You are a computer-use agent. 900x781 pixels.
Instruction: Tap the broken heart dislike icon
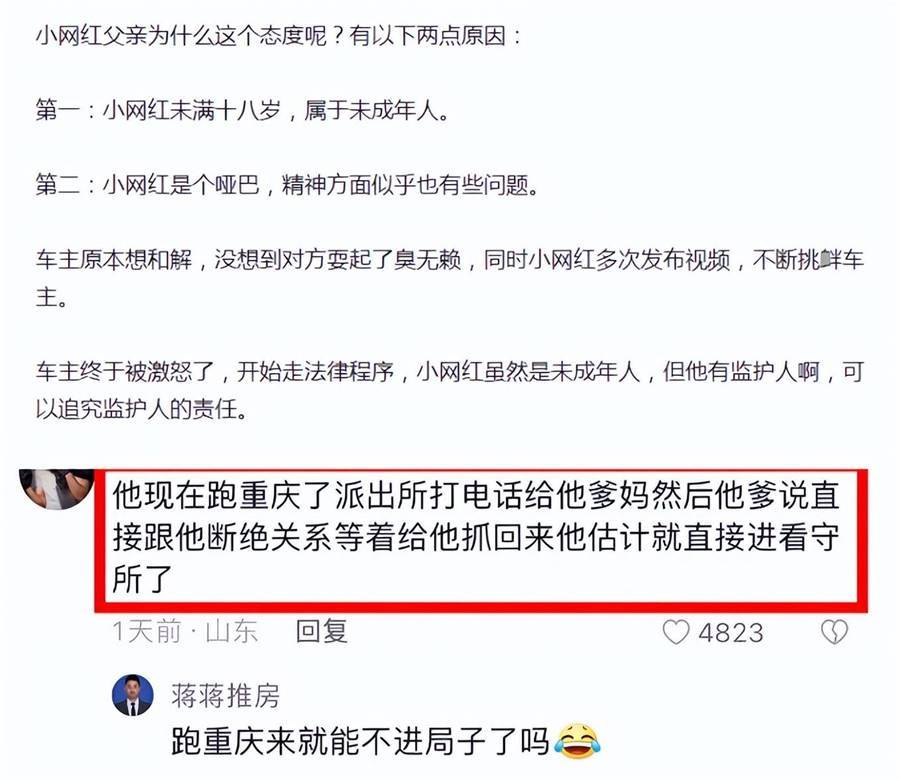coord(834,632)
